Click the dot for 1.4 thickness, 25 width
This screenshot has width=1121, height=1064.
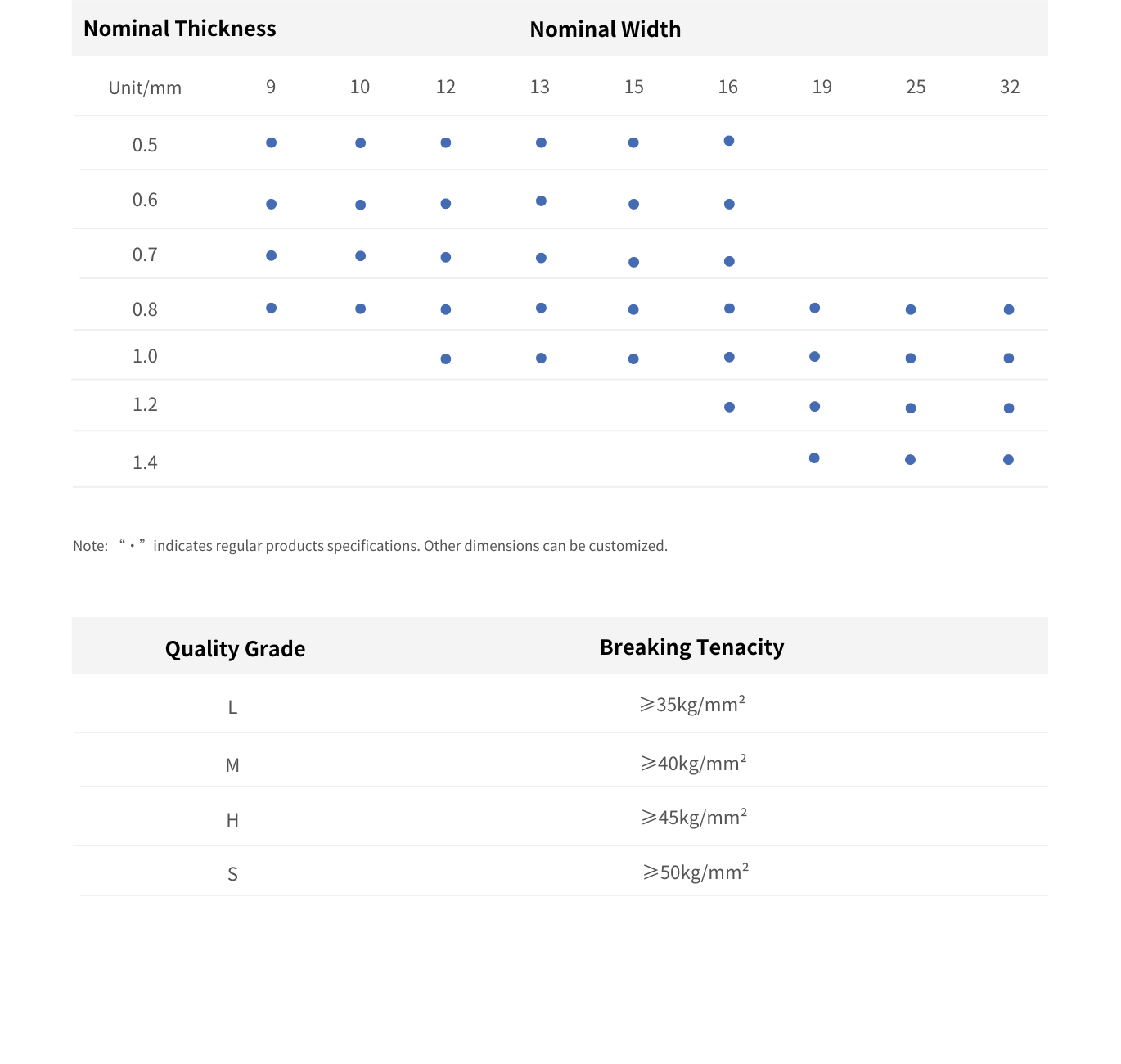click(x=910, y=459)
